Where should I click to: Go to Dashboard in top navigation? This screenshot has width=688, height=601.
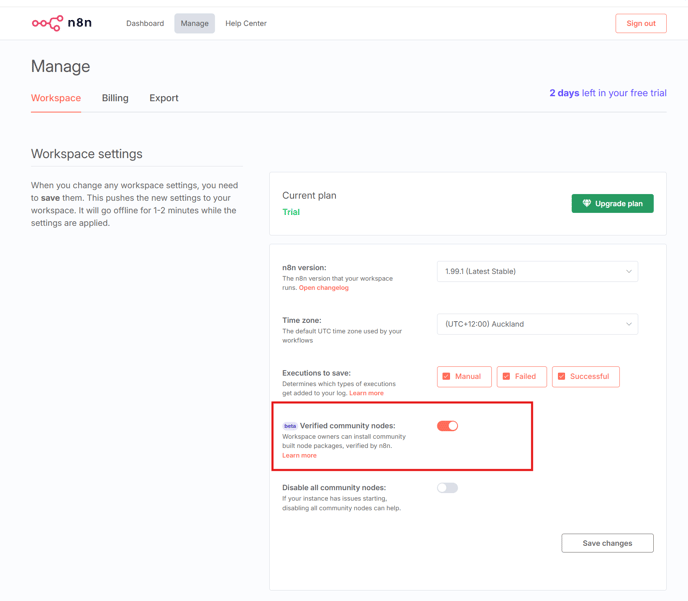(145, 23)
